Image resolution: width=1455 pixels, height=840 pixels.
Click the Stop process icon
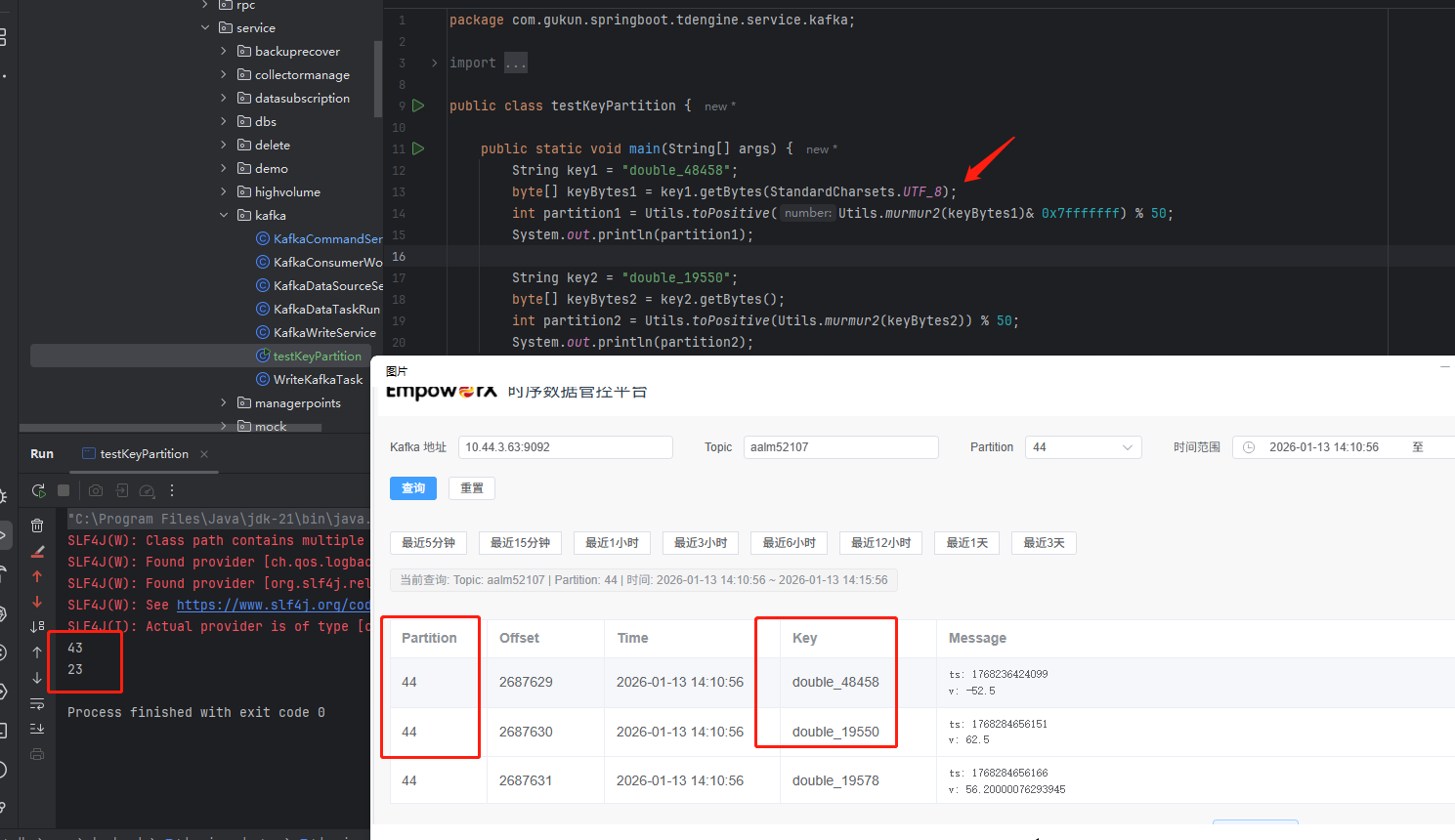tap(64, 490)
